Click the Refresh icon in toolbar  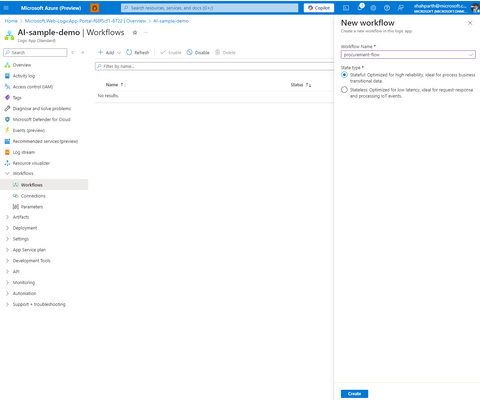coord(129,52)
